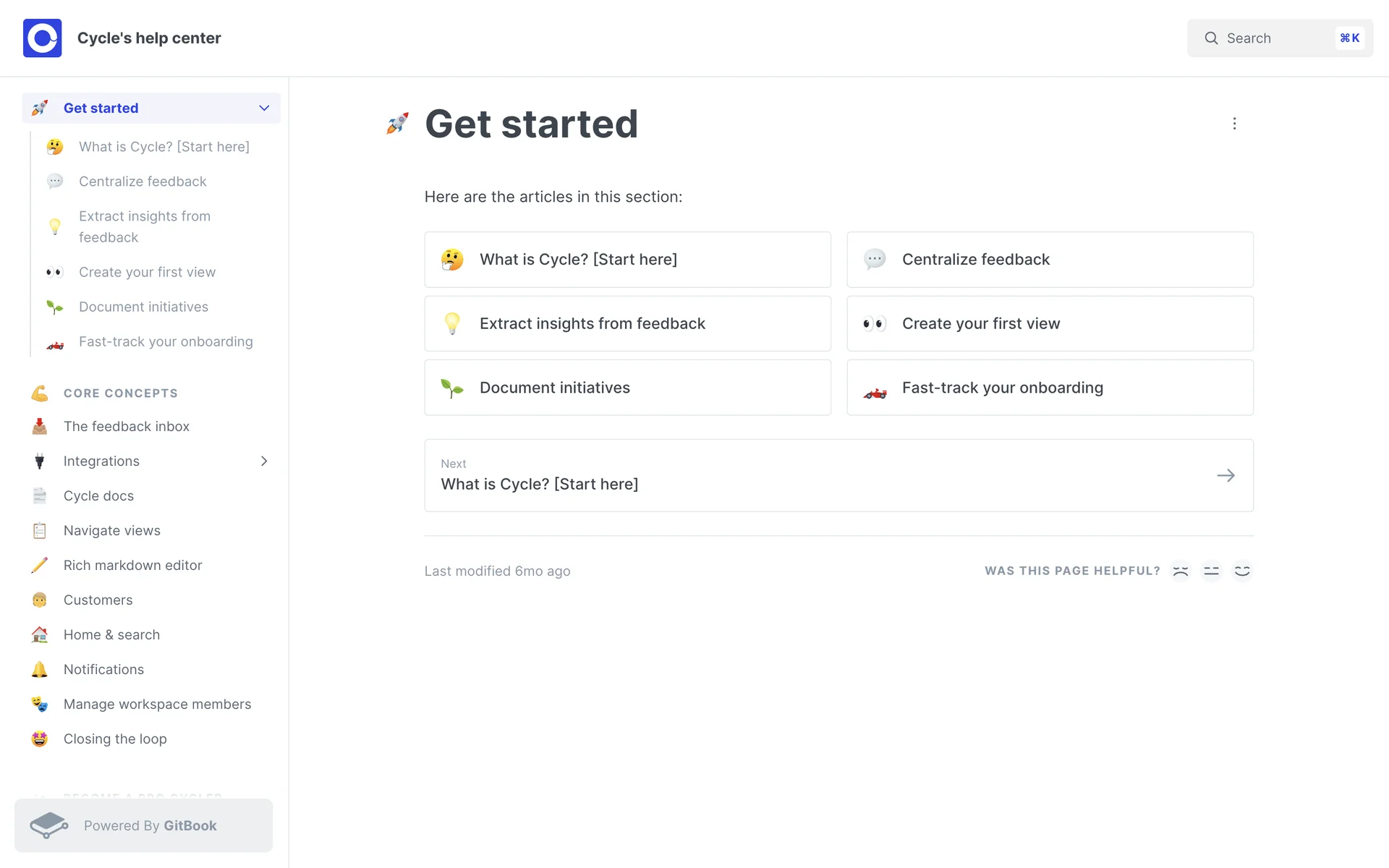Open the Document initiatives card

(627, 388)
